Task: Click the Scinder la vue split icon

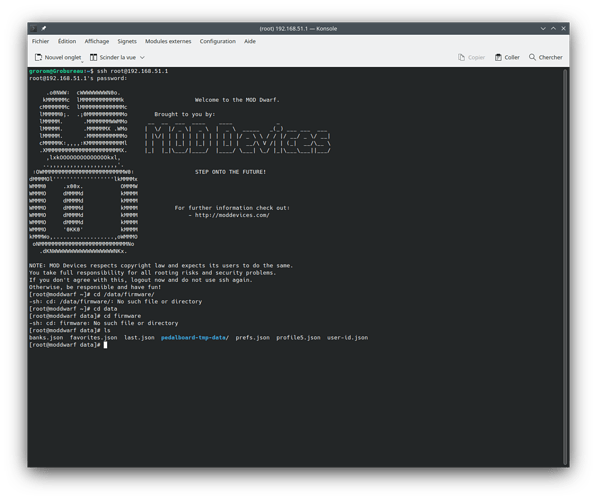Action: 93,58
